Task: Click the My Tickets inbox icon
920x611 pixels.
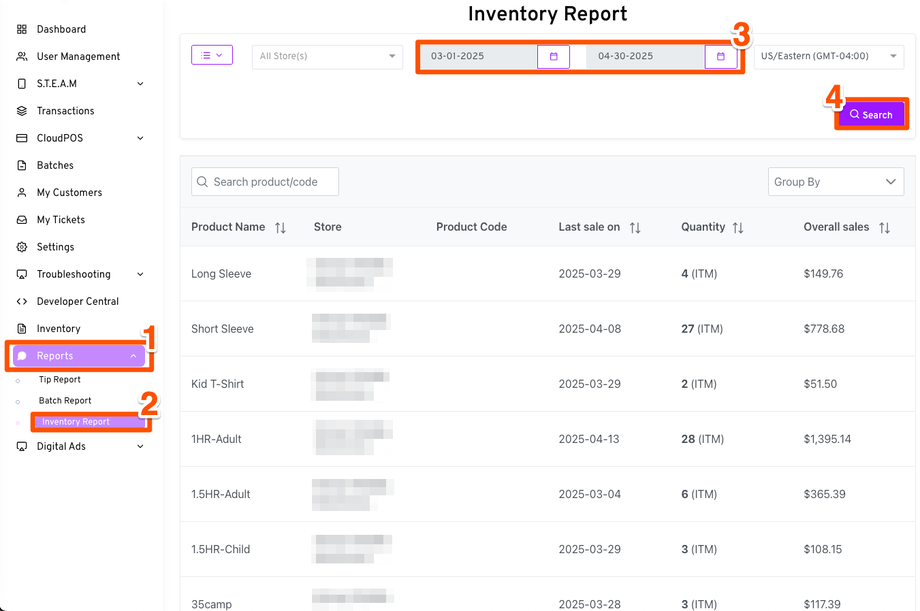Action: 22,220
